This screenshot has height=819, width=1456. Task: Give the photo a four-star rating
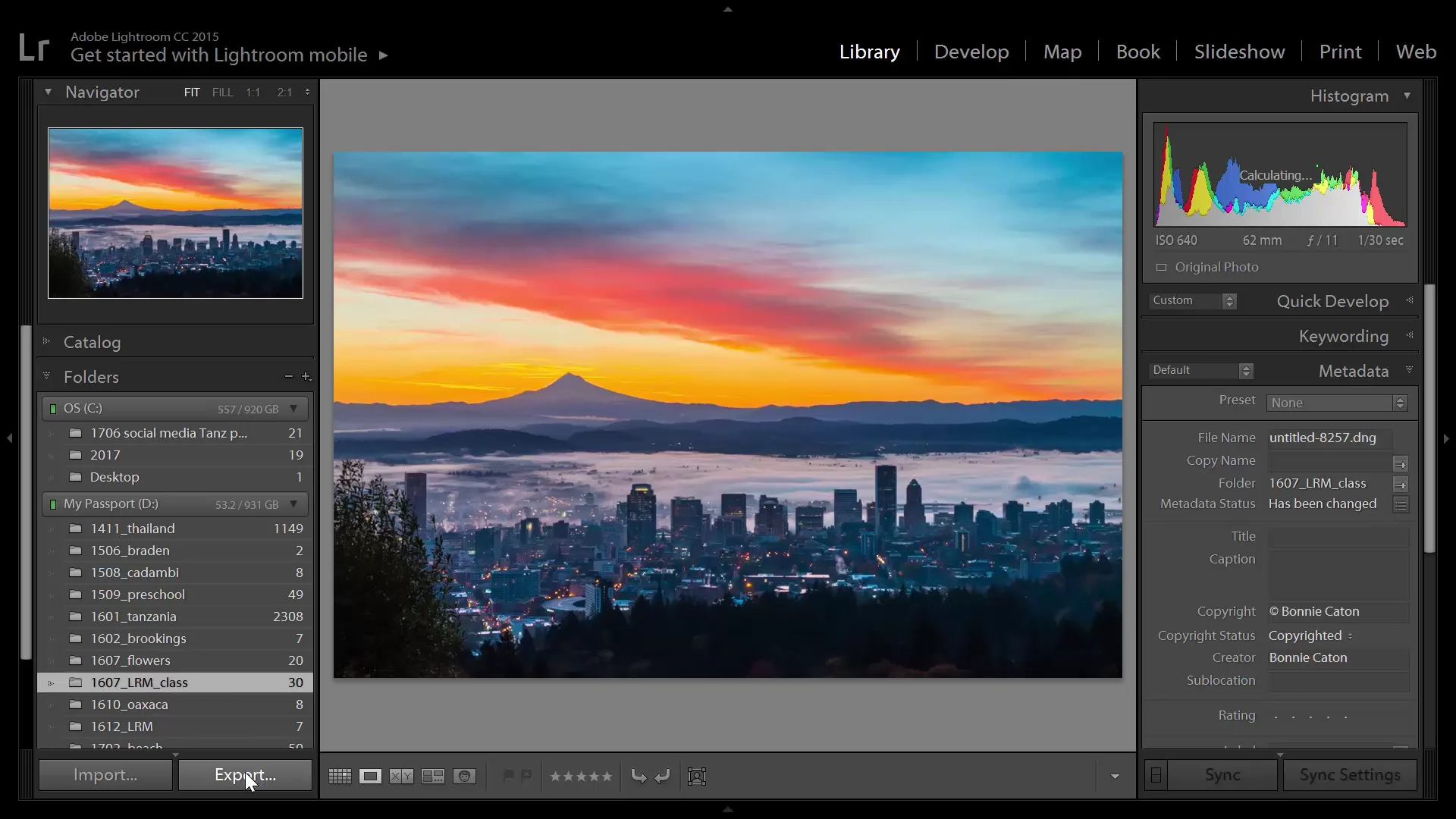(x=595, y=776)
